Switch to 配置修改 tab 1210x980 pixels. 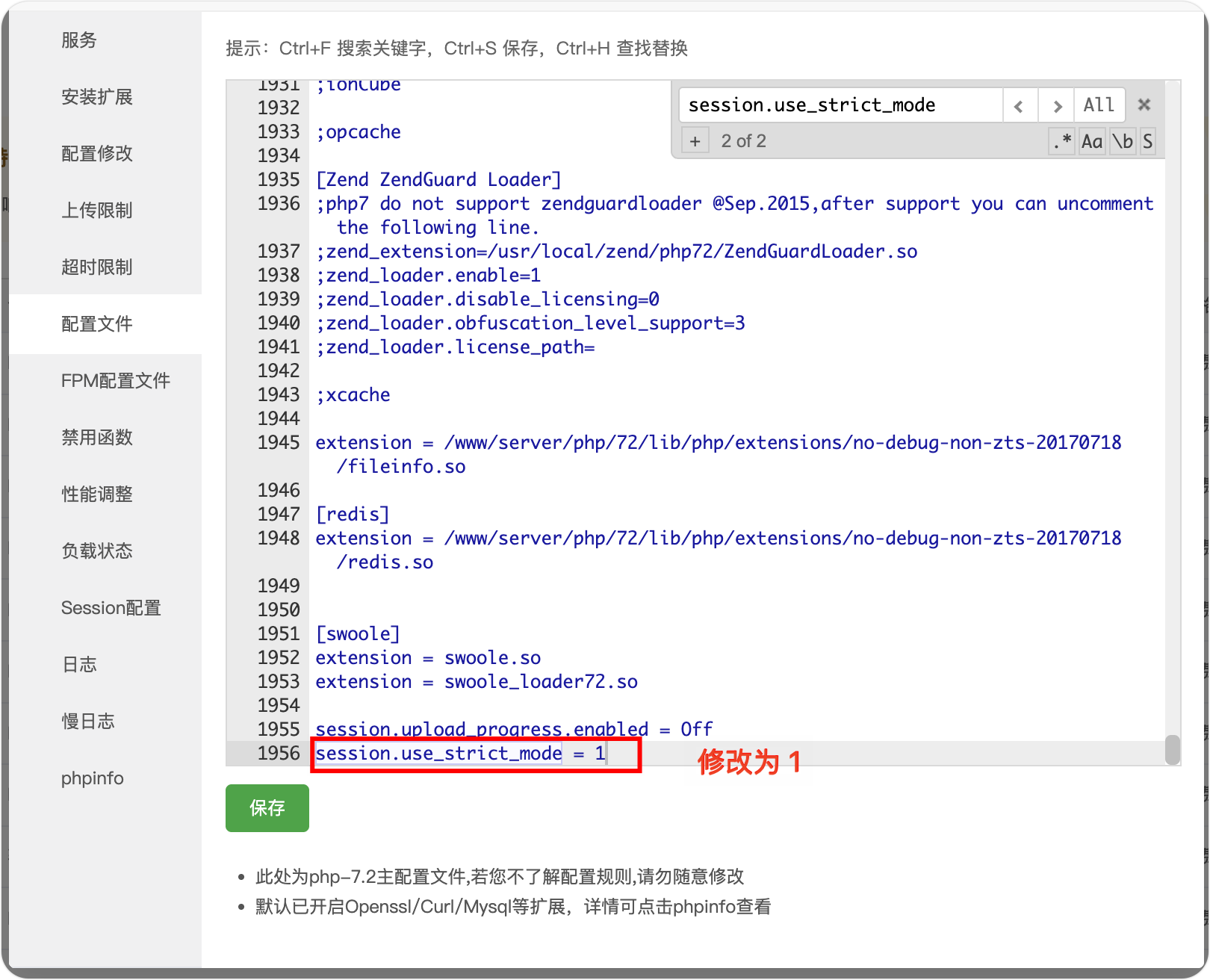105,154
